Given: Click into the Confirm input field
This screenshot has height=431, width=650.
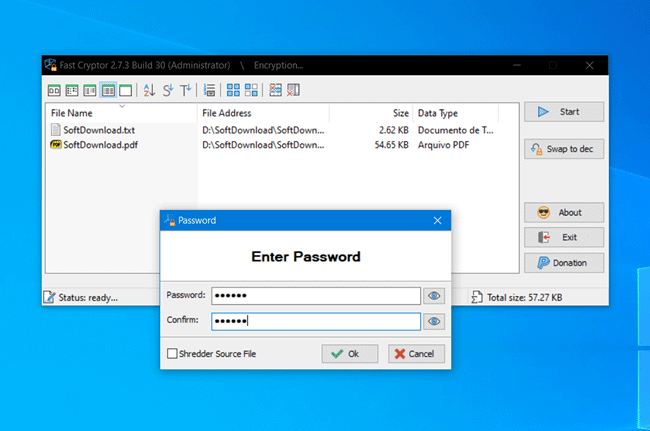Looking at the screenshot, I should (x=316, y=322).
